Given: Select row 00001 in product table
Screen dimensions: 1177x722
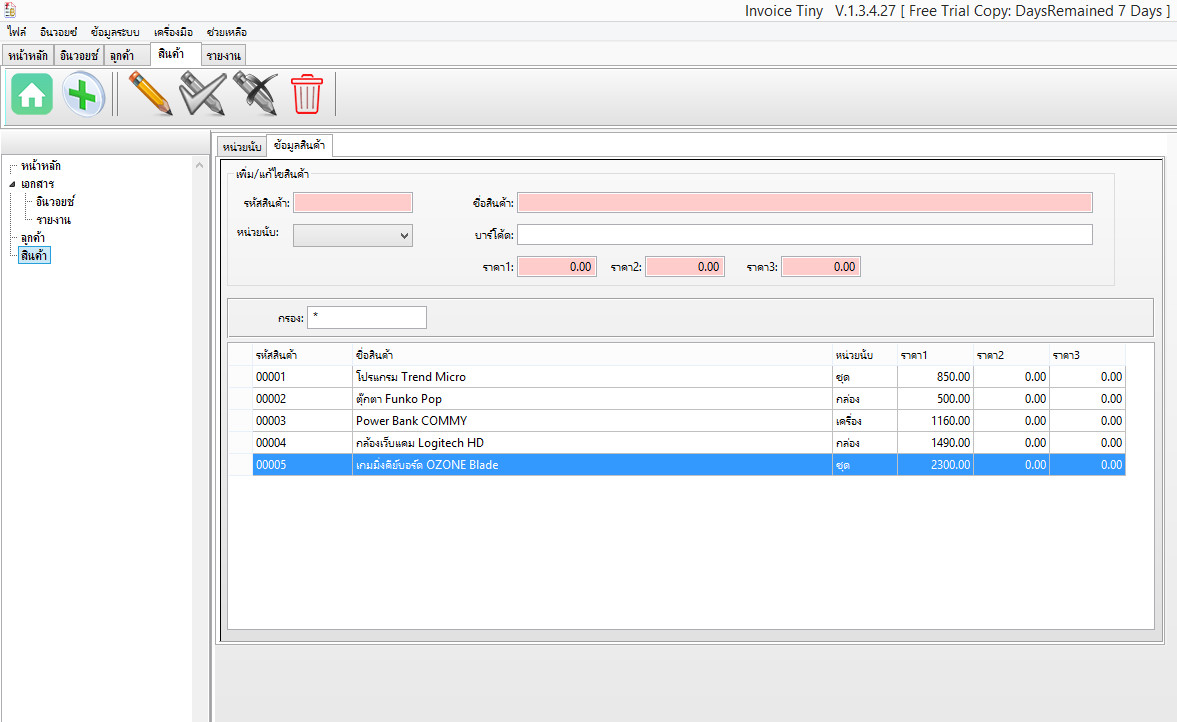Looking at the screenshot, I should click(x=677, y=377).
